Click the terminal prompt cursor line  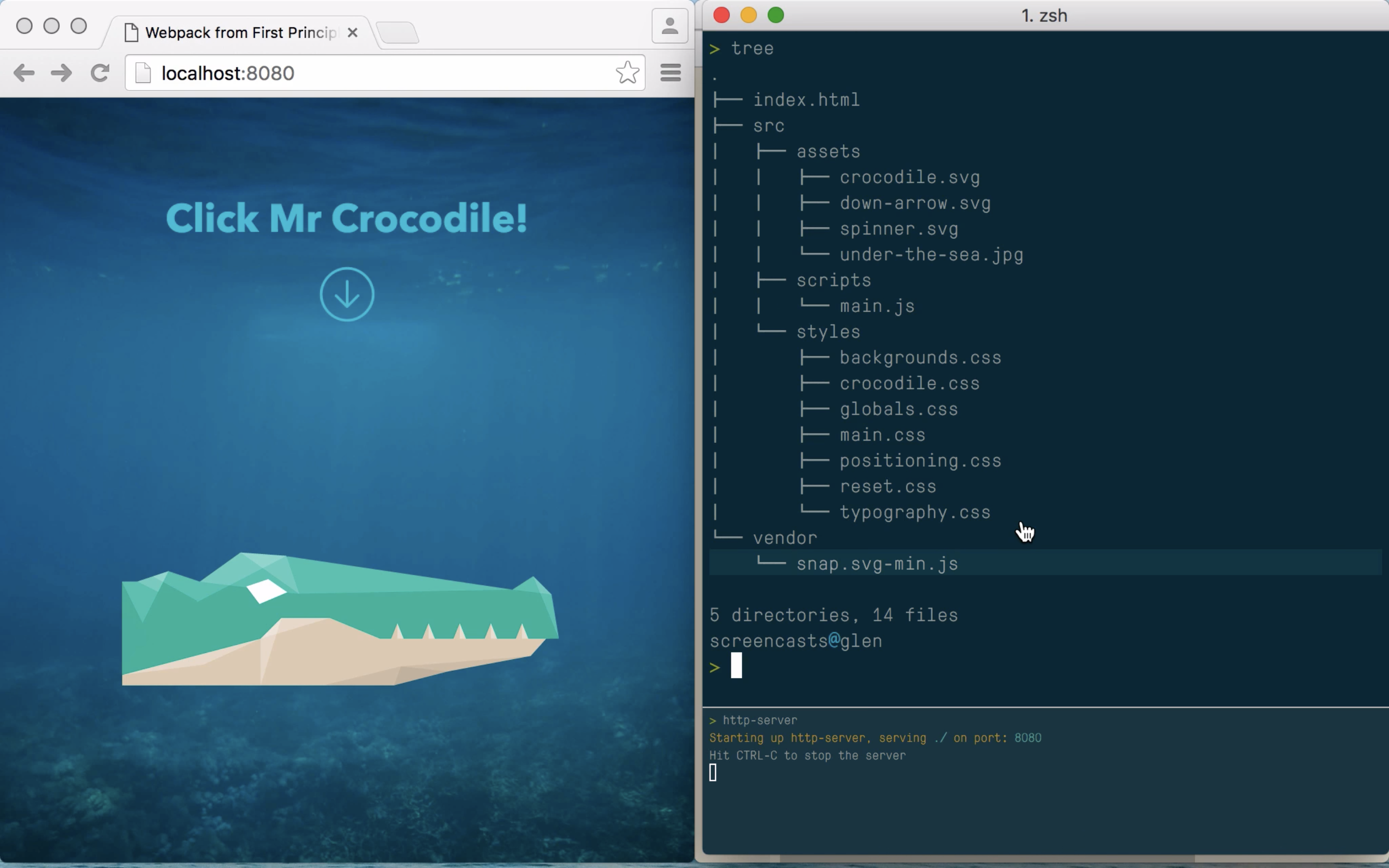[737, 666]
